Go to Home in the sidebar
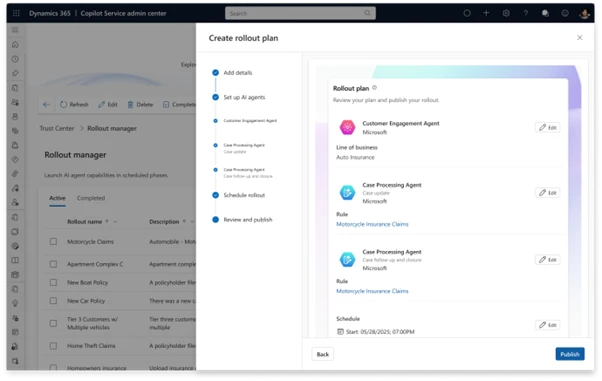The height and width of the screenshot is (381, 602). click(x=15, y=45)
